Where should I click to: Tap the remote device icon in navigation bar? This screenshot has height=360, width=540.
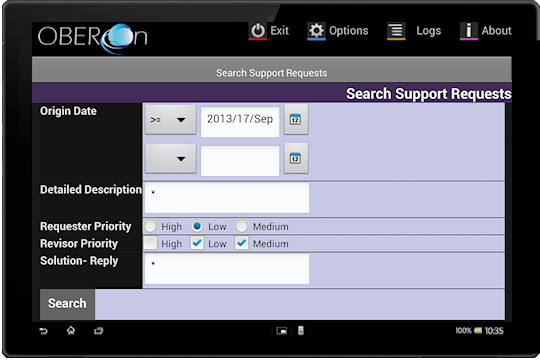pos(301,331)
